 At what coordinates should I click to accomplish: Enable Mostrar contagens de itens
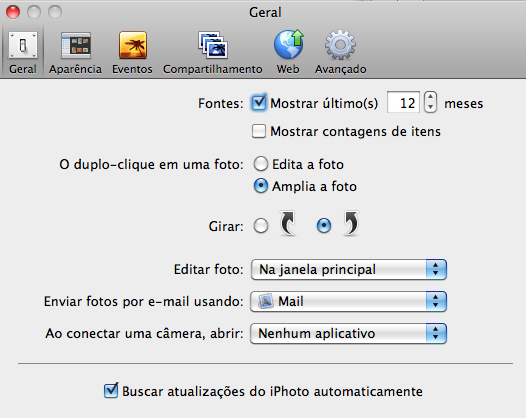tap(259, 131)
